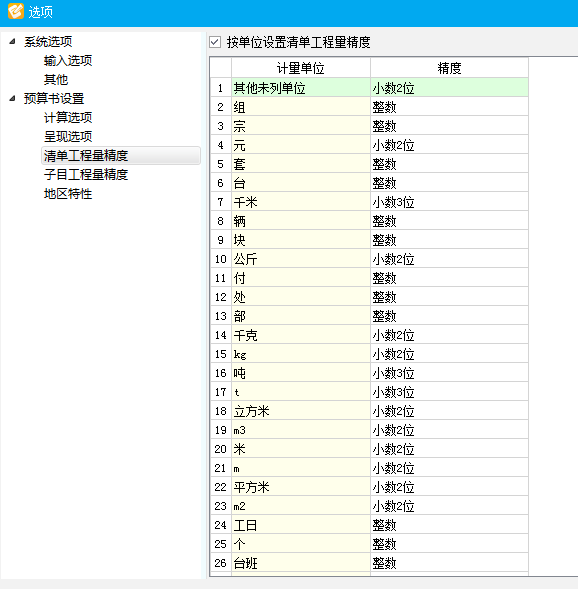The height and width of the screenshot is (589, 578).
Task: Select the 宗 unit cell
Action: [301, 126]
